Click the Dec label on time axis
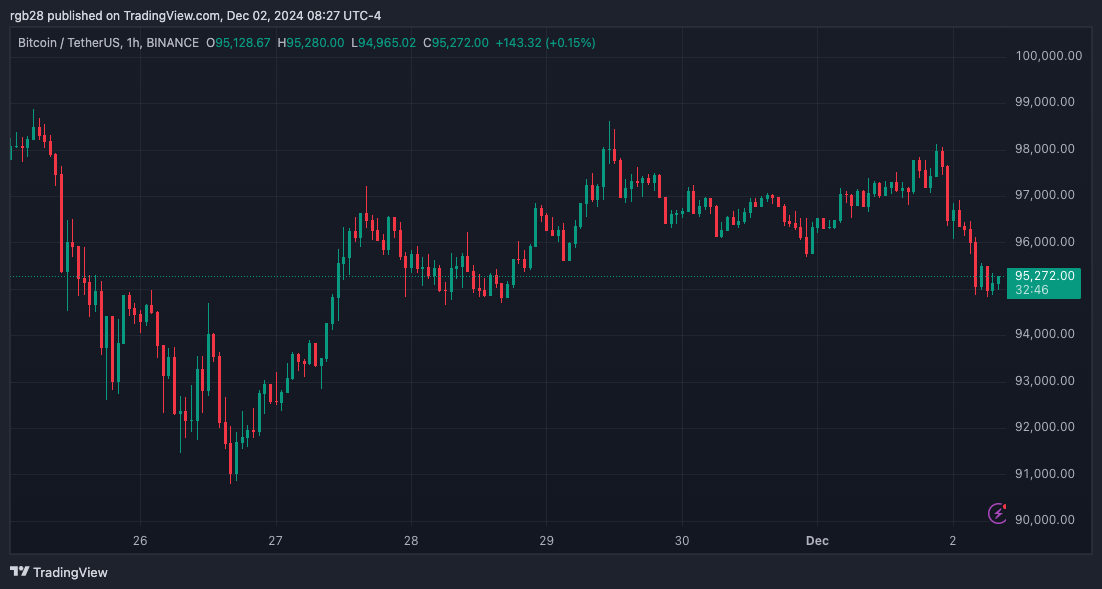 [x=817, y=540]
